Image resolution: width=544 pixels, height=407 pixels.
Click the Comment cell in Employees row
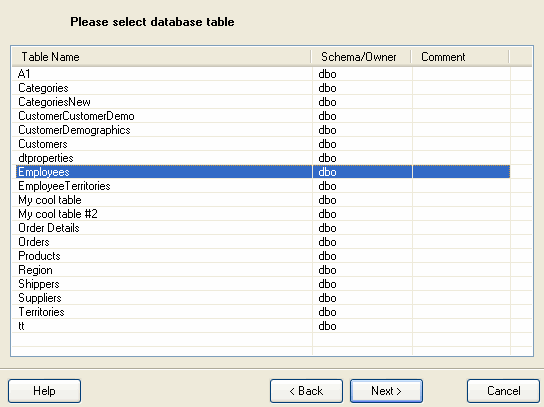pos(461,172)
